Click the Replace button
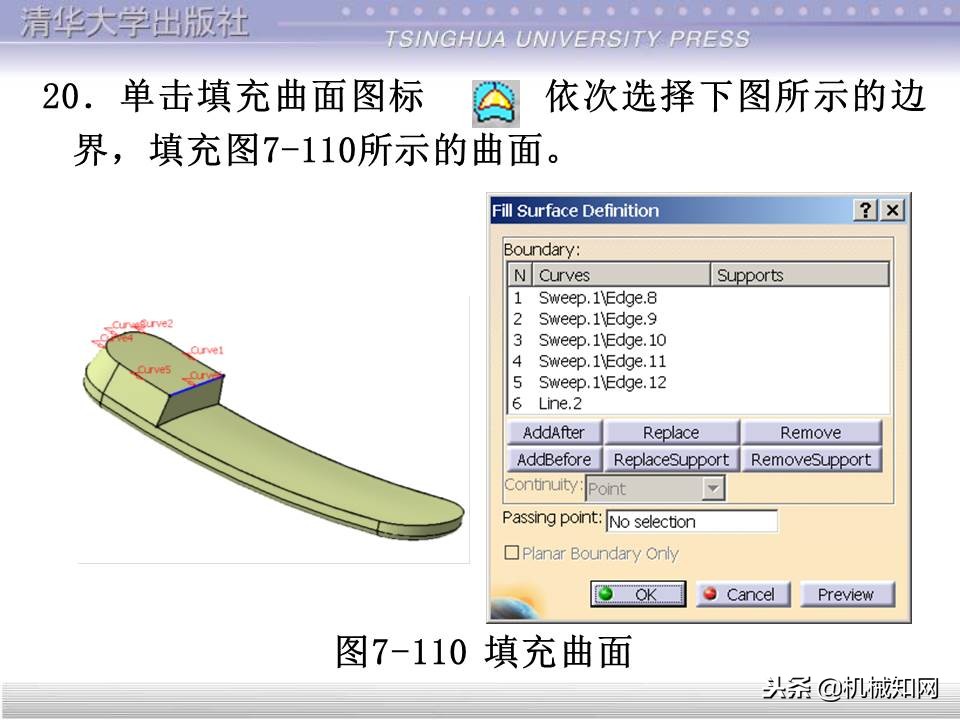Viewport: 960px width, 720px height. 672,432
